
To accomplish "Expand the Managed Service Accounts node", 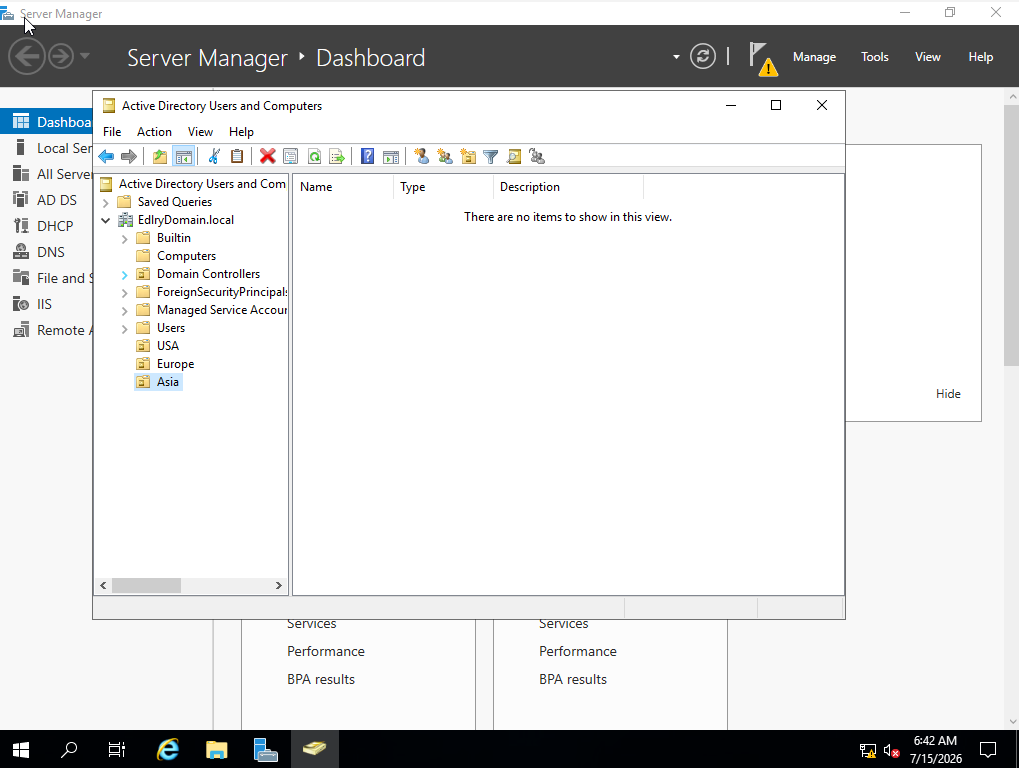I will pyautogui.click(x=125, y=311).
